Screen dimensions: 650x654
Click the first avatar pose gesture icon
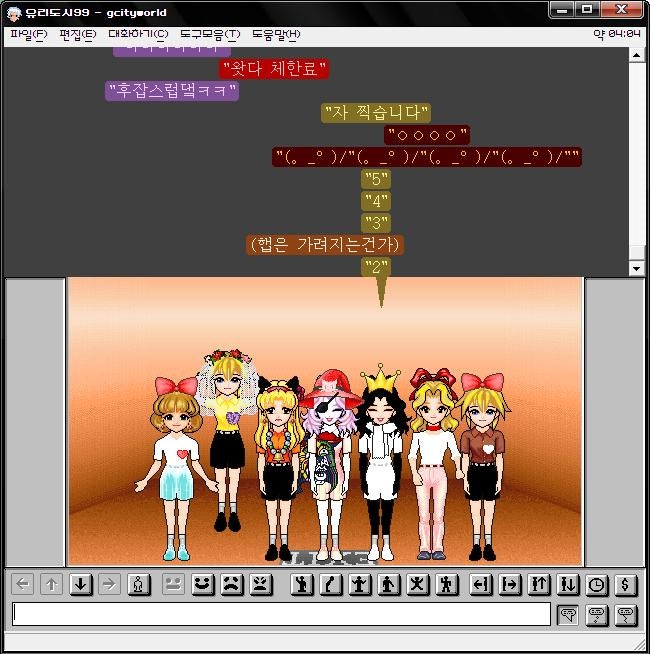point(302,584)
